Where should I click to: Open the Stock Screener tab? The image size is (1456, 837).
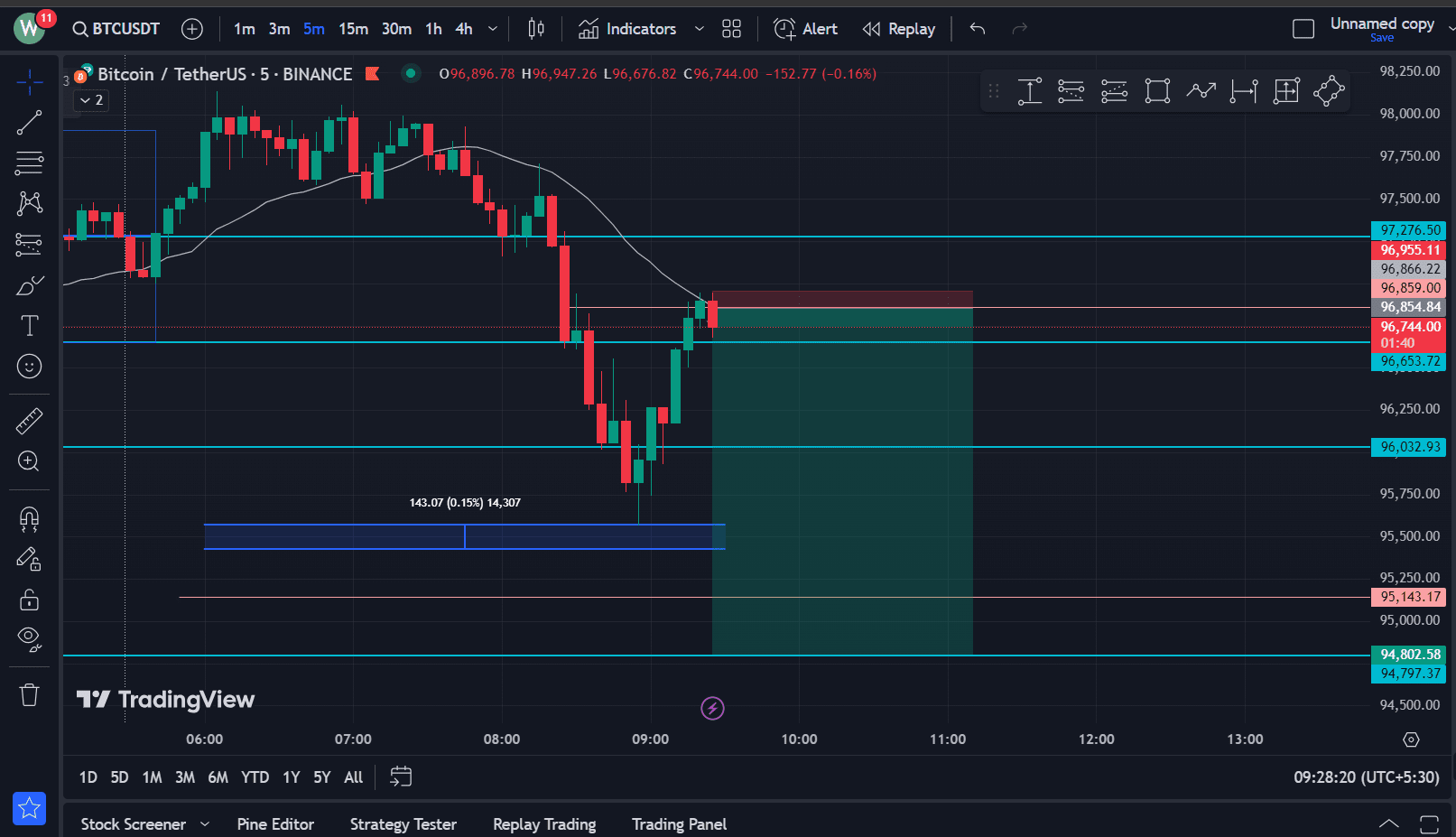(x=133, y=823)
